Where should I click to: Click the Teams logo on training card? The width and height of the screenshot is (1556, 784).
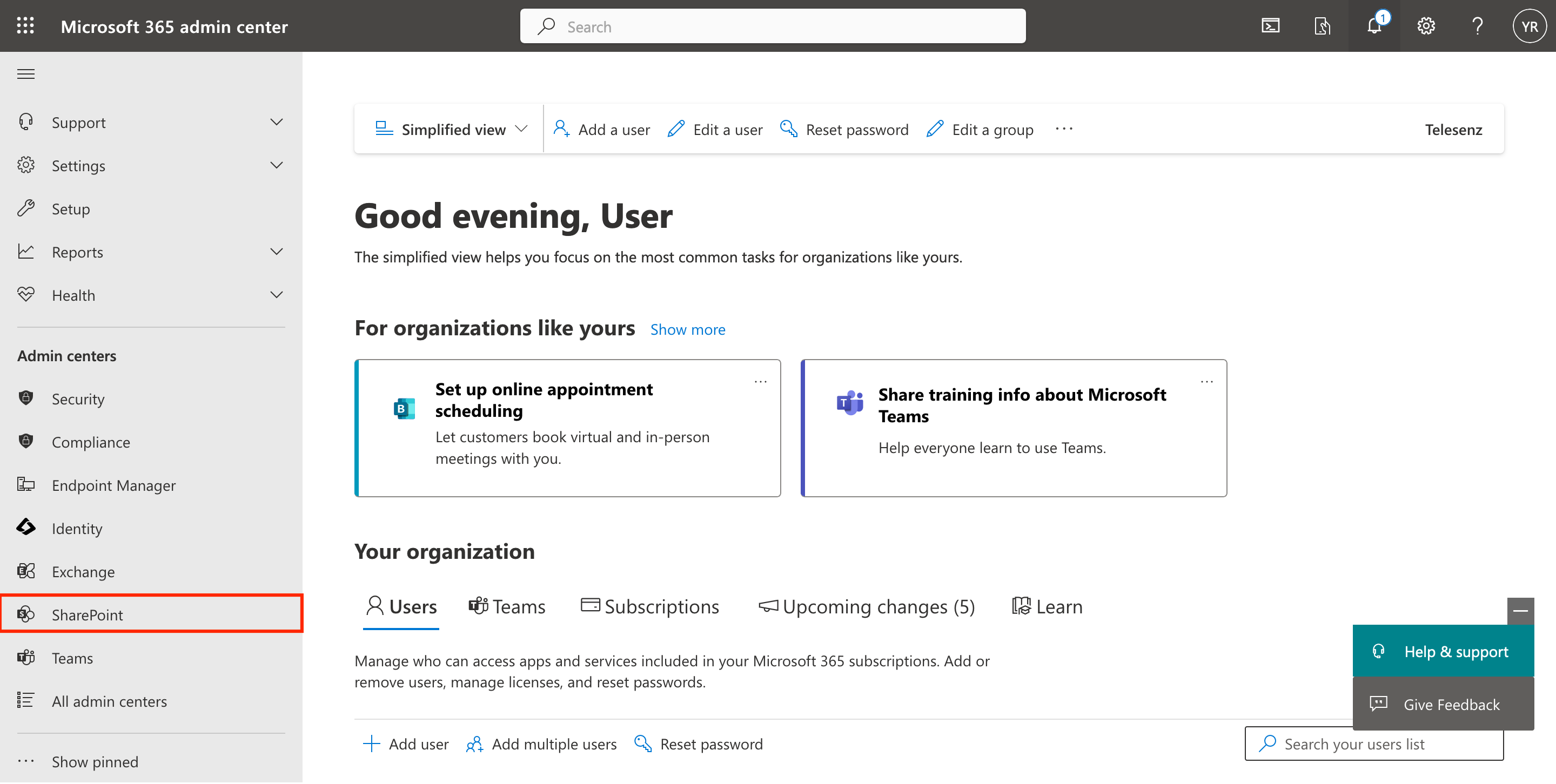tap(850, 403)
